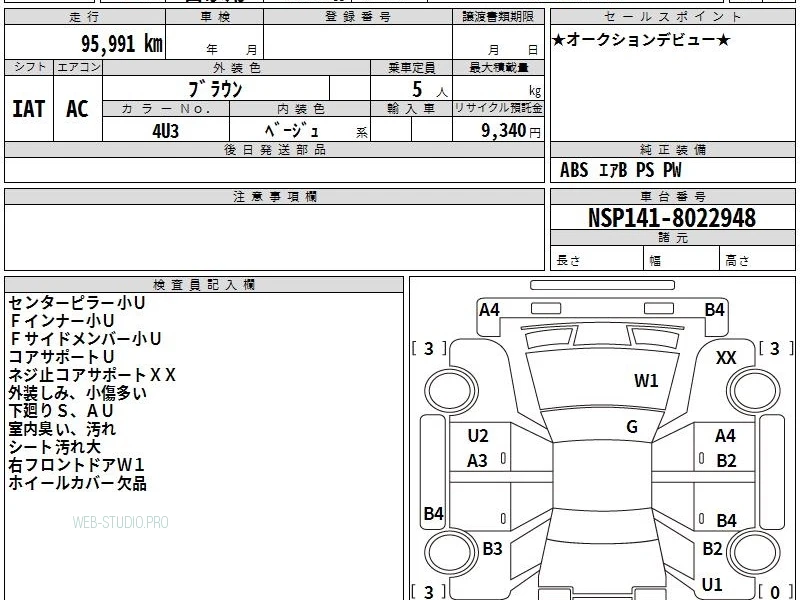Click the 車検 header cell

215,17
